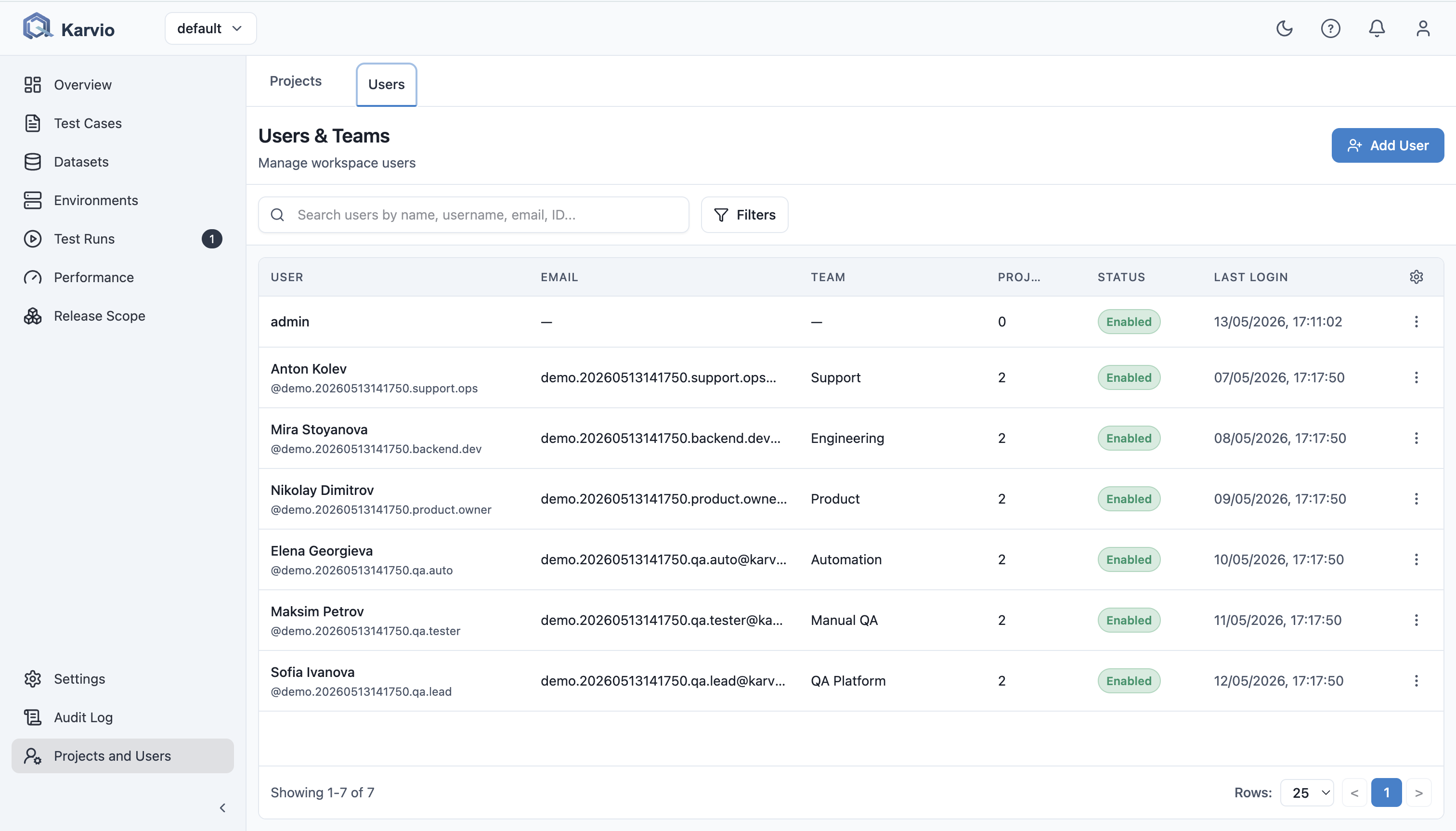The height and width of the screenshot is (831, 1456).
Task: Collapse the sidebar with the chevron
Action: click(222, 807)
